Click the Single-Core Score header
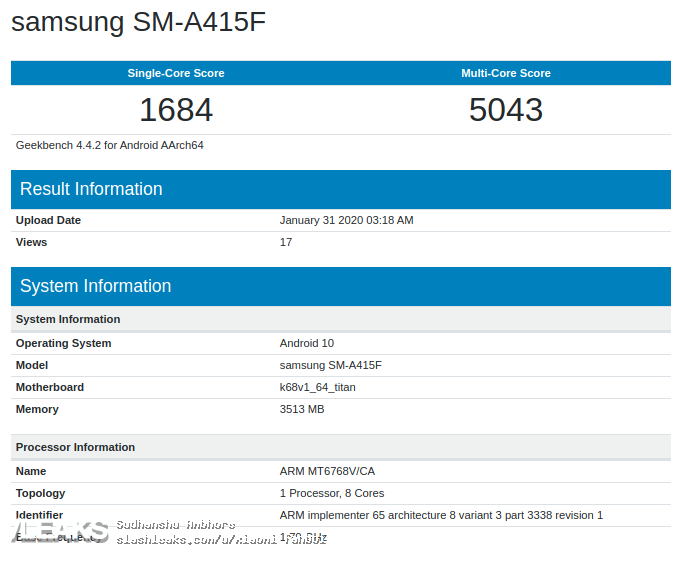Image resolution: width=681 pixels, height=562 pixels. coord(176,73)
